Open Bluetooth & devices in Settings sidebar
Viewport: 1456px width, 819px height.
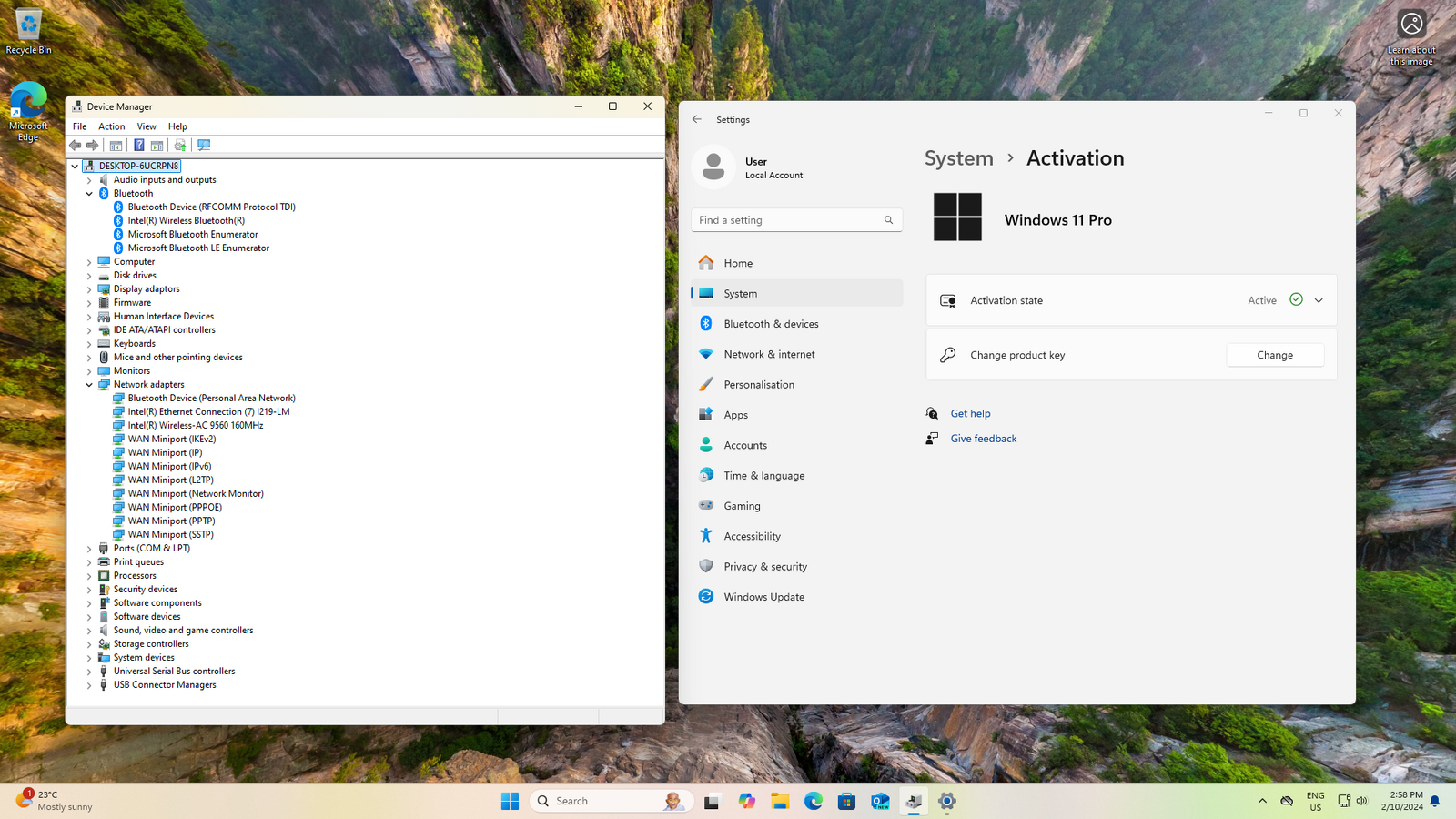(796, 324)
